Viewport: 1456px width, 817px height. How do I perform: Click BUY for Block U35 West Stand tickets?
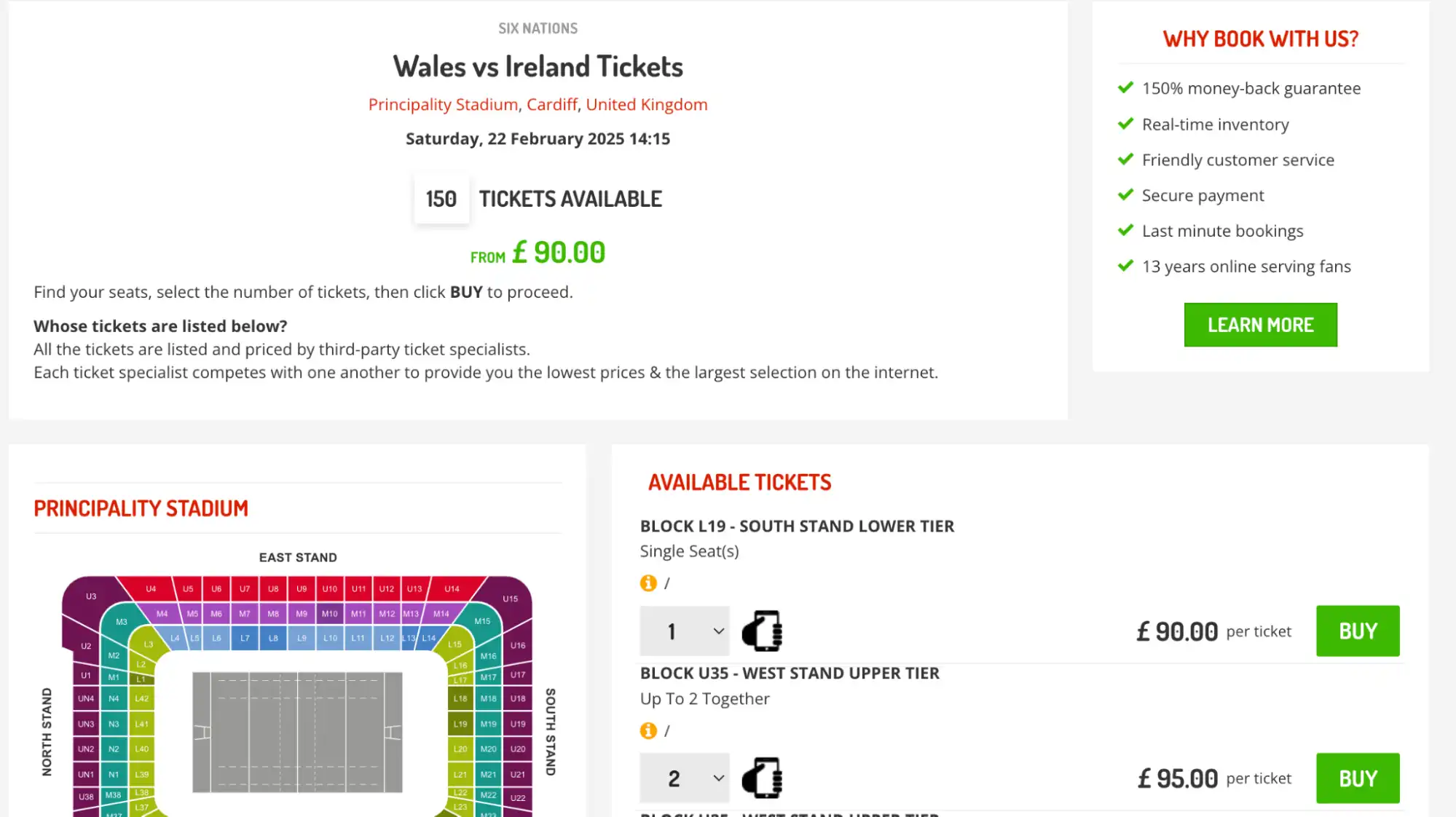pyautogui.click(x=1357, y=778)
